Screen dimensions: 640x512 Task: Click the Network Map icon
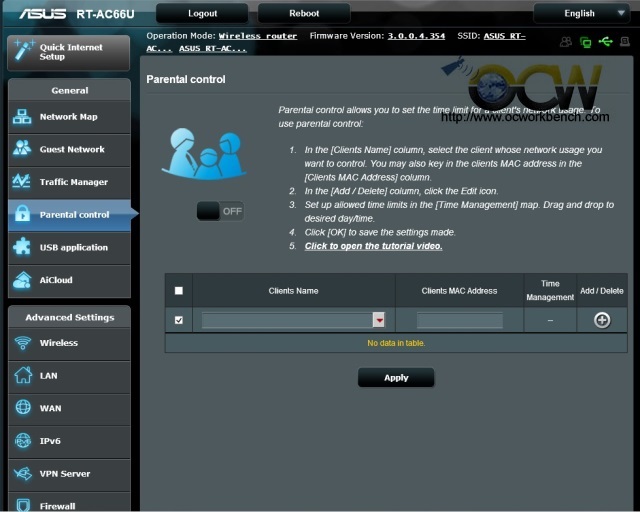(x=22, y=117)
